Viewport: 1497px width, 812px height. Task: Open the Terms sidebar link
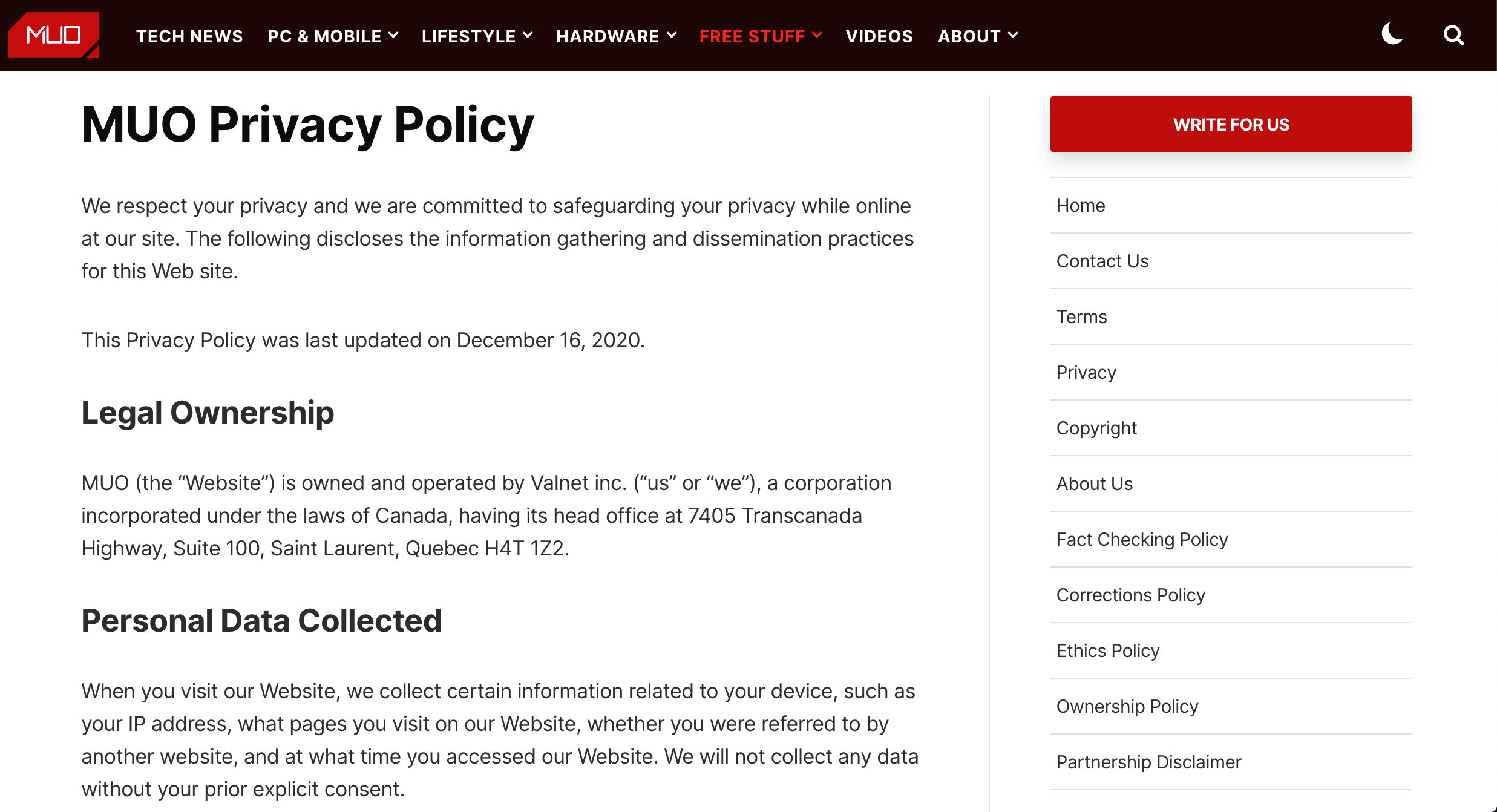tap(1081, 317)
